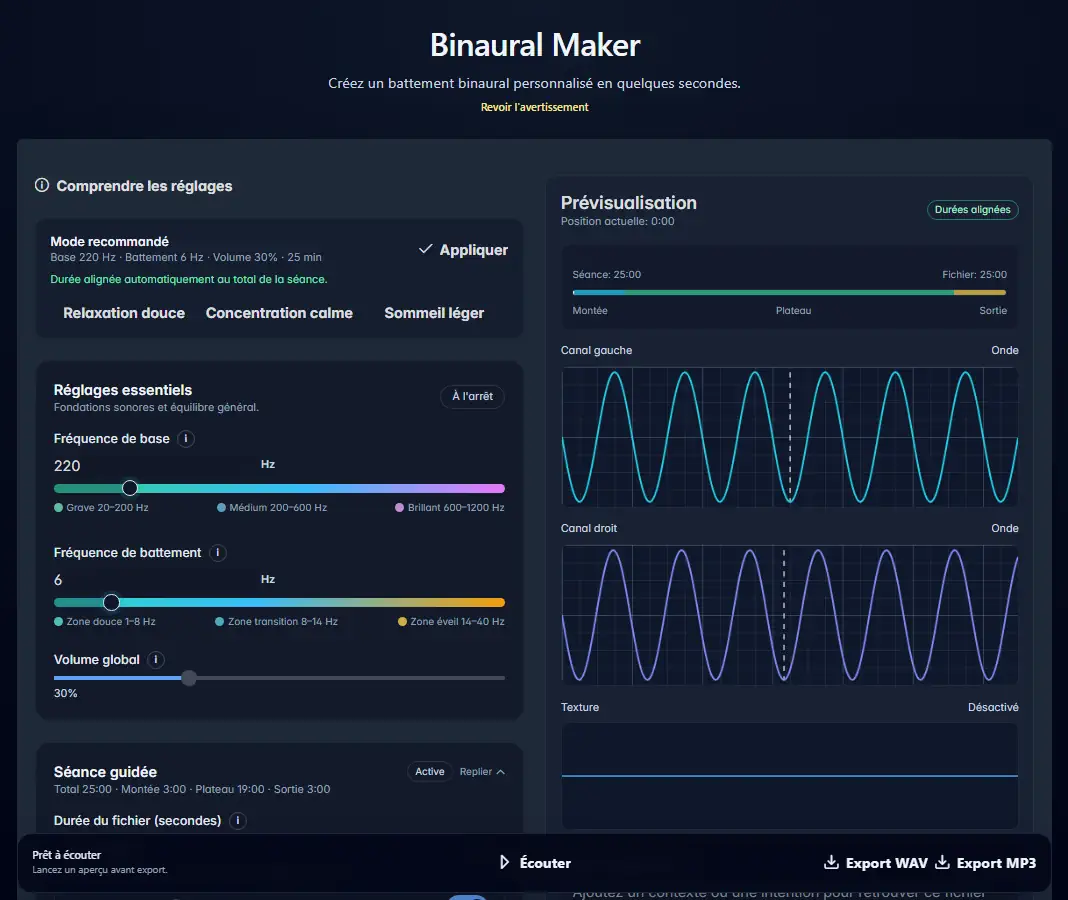Click the Volume global slider handle

pyautogui.click(x=188, y=678)
